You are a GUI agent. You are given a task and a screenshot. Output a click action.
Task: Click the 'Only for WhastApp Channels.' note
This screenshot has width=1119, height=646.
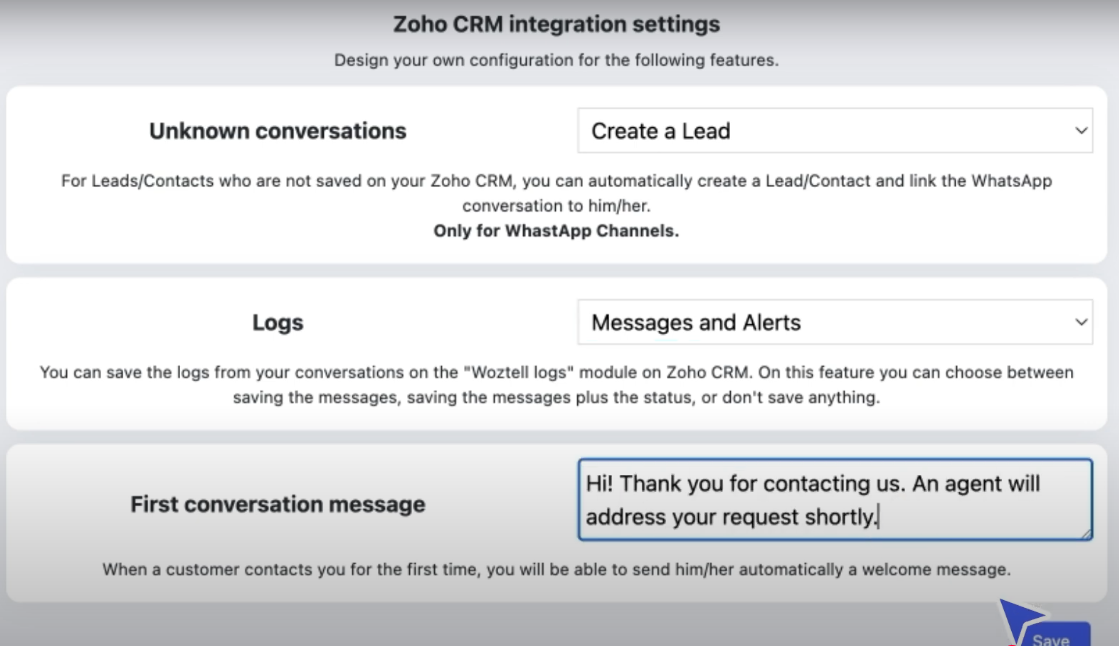[557, 231]
